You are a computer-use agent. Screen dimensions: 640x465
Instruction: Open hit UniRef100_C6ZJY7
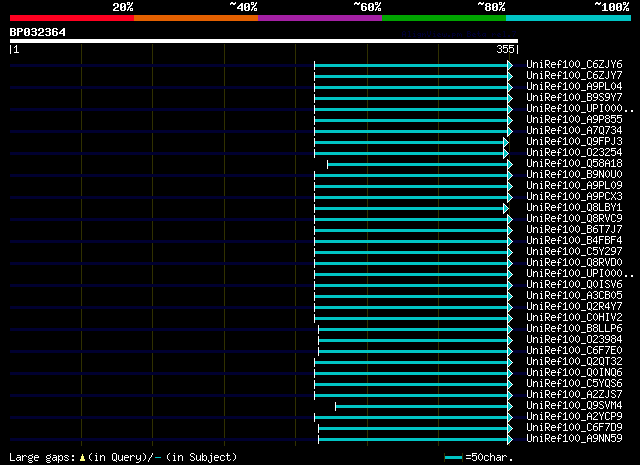click(574, 76)
